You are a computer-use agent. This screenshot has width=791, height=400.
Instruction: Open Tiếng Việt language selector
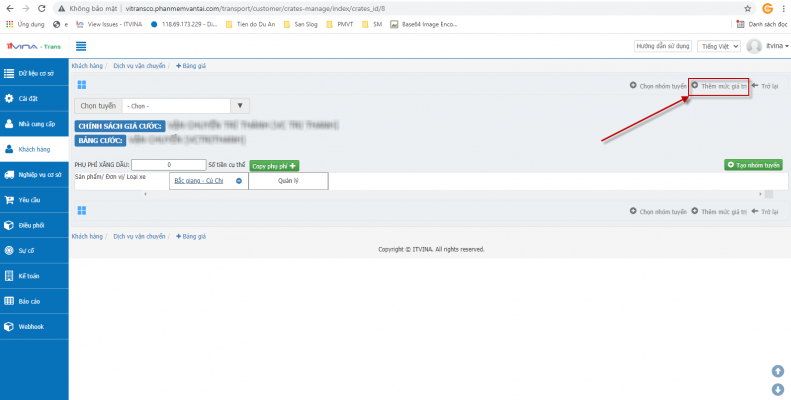pyautogui.click(x=720, y=46)
